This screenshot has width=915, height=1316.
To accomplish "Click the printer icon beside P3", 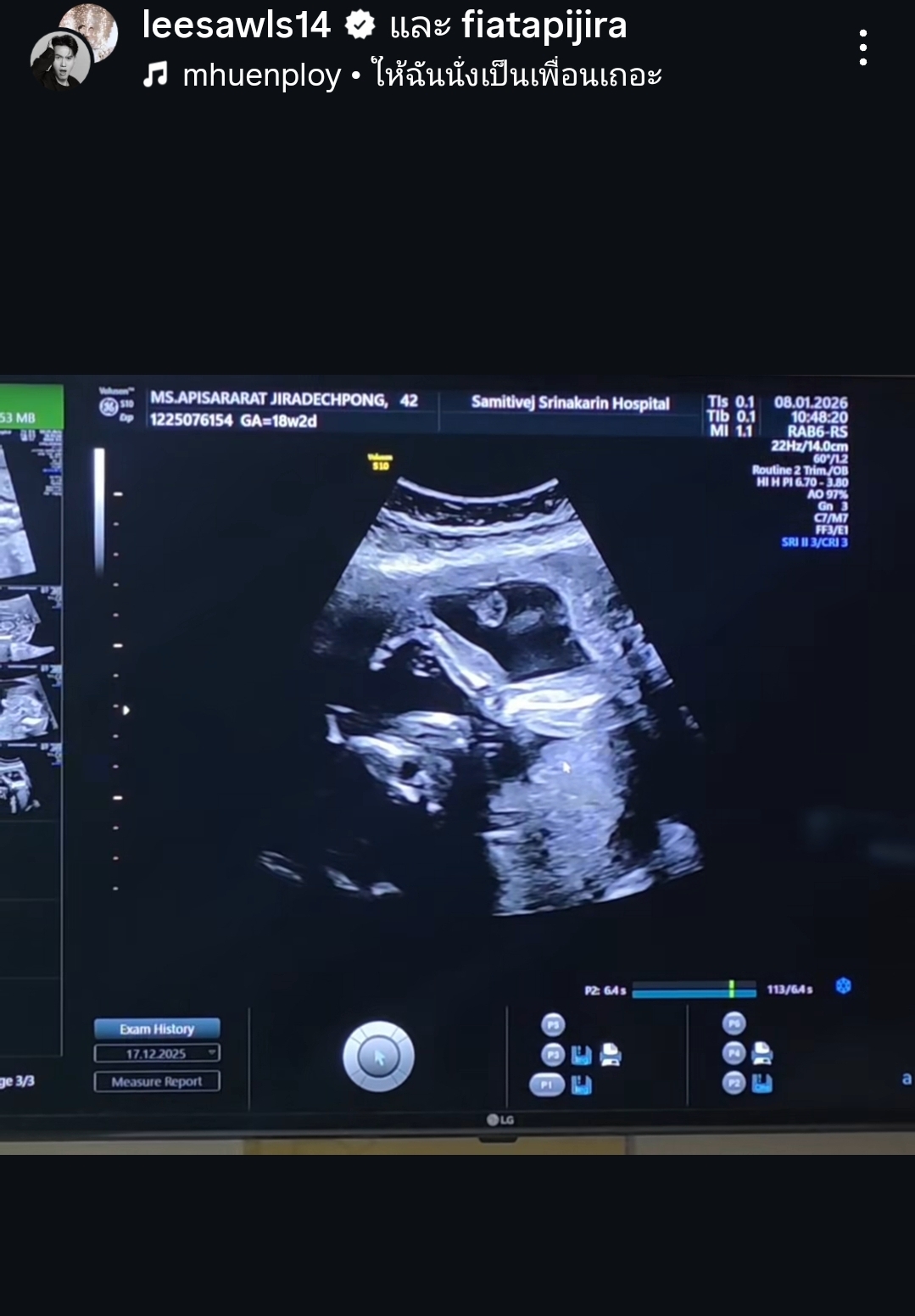I will (610, 1055).
